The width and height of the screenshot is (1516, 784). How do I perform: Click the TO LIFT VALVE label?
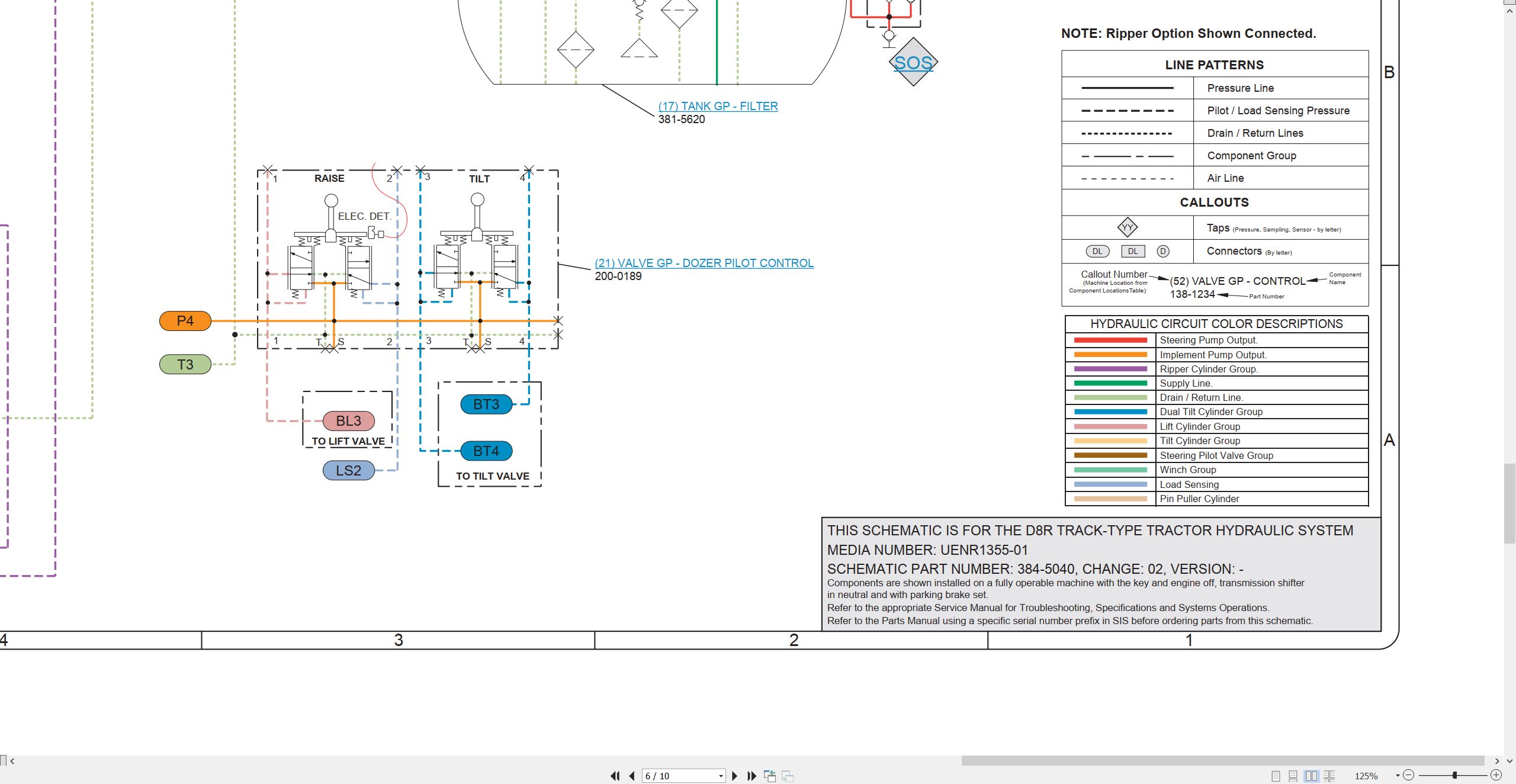click(348, 441)
